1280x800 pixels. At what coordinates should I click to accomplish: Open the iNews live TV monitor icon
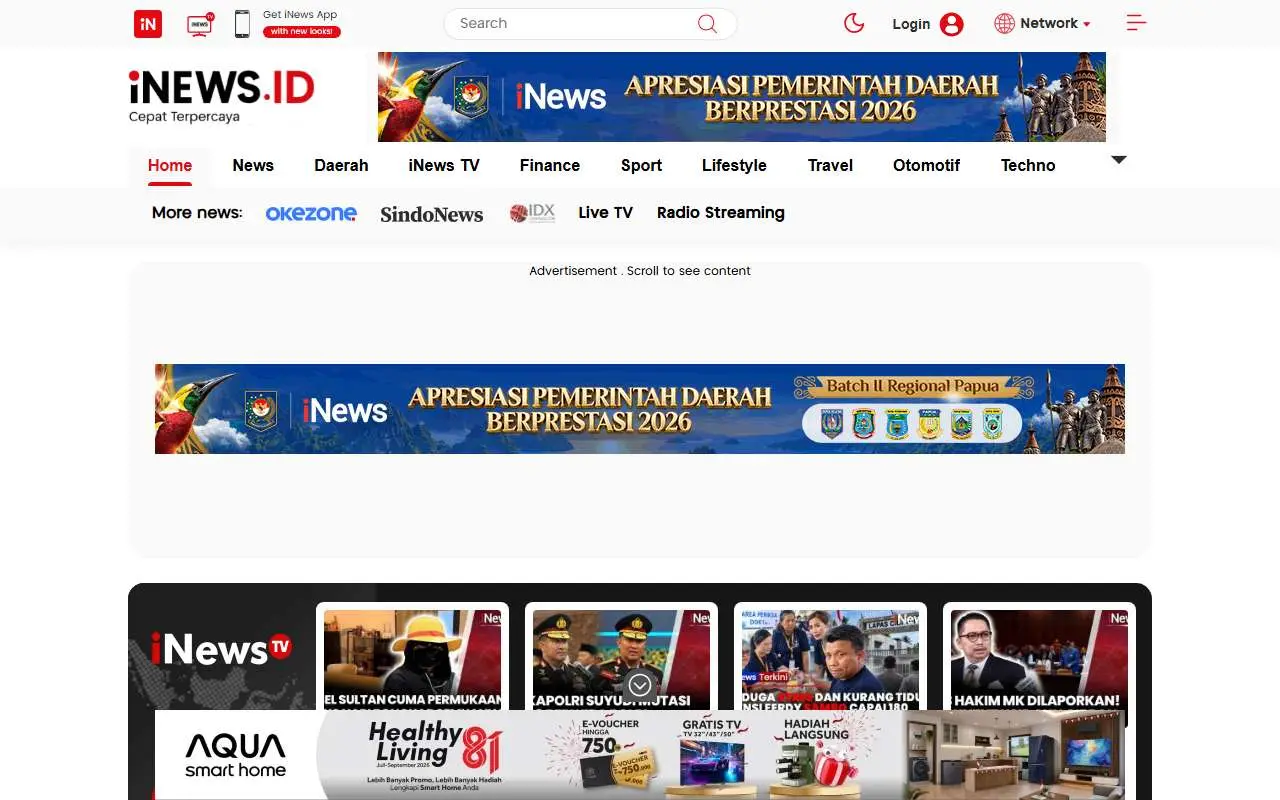click(x=200, y=24)
